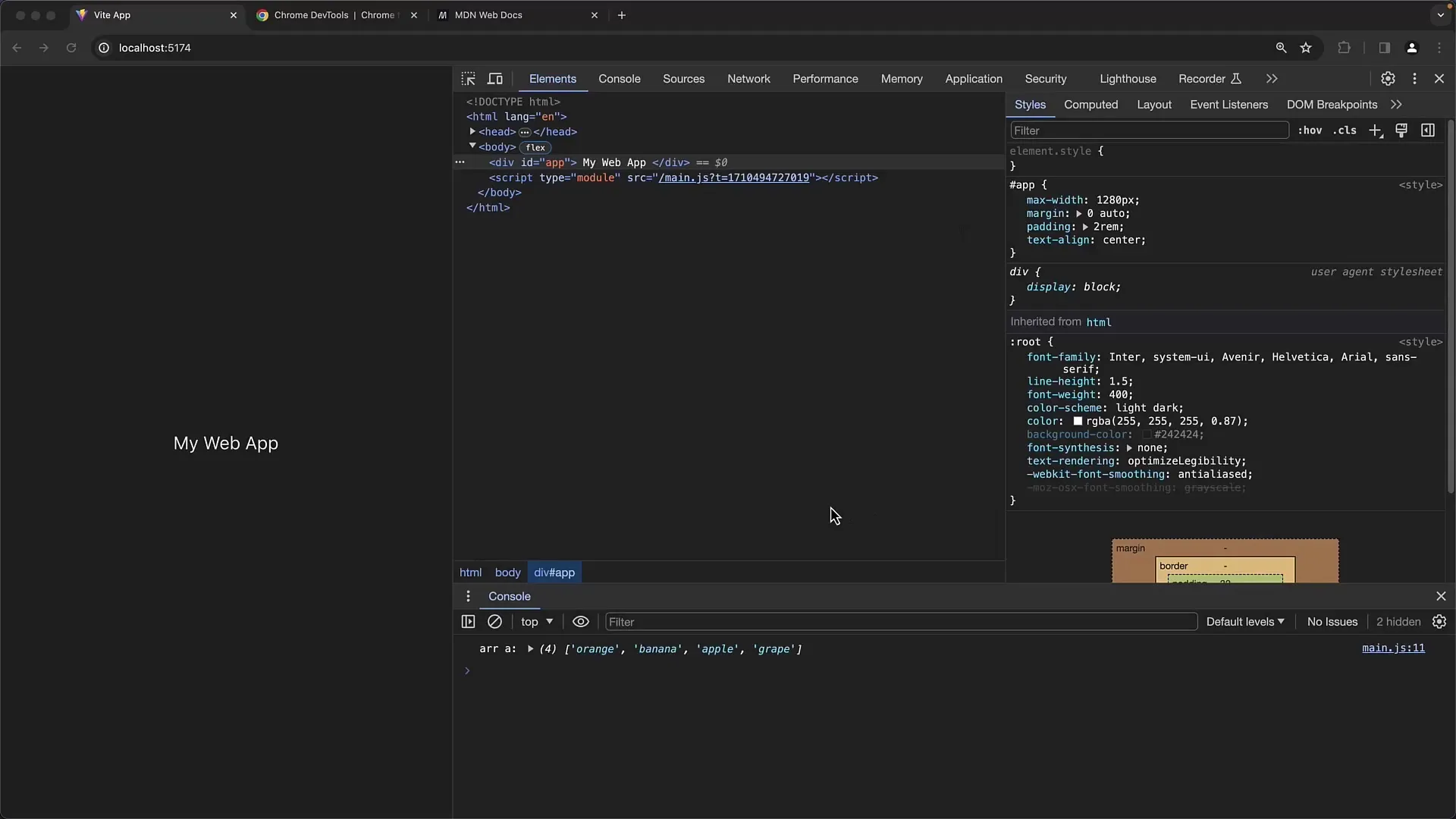Switch to the Computed styles tab
This screenshot has width=1456, height=819.
coord(1090,105)
